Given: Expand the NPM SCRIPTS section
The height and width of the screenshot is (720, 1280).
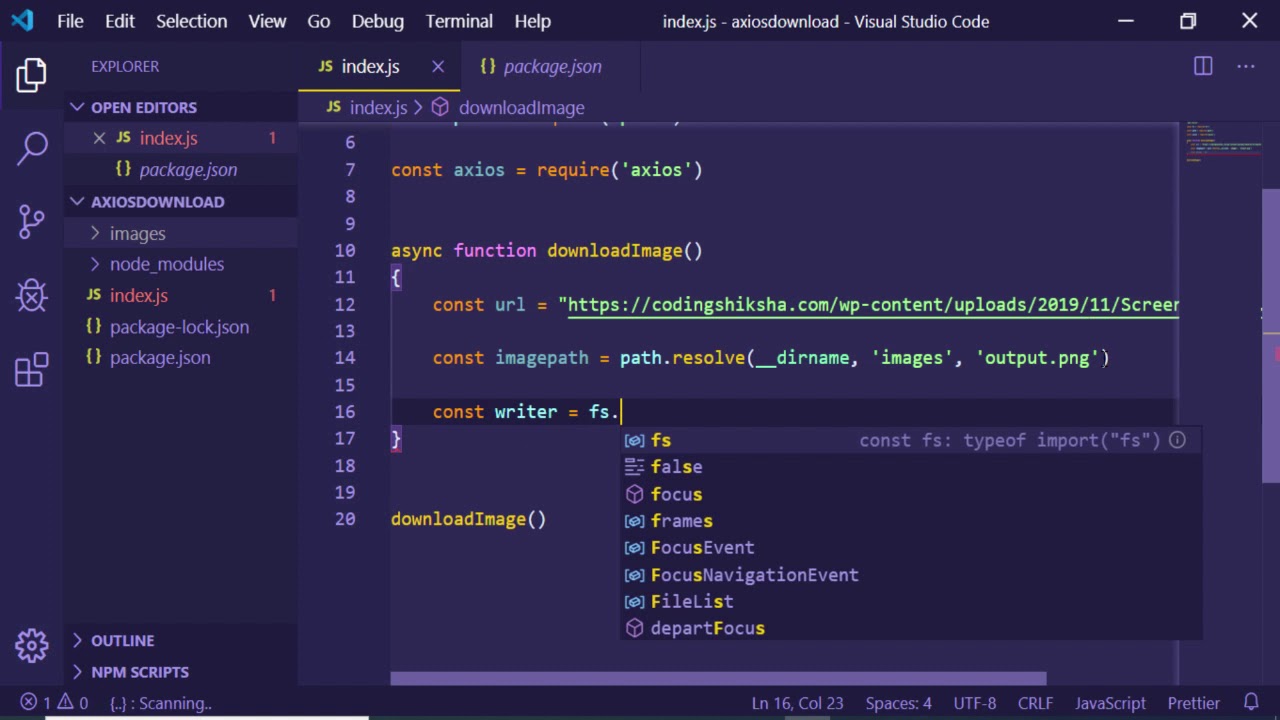Looking at the screenshot, I should click(x=139, y=672).
